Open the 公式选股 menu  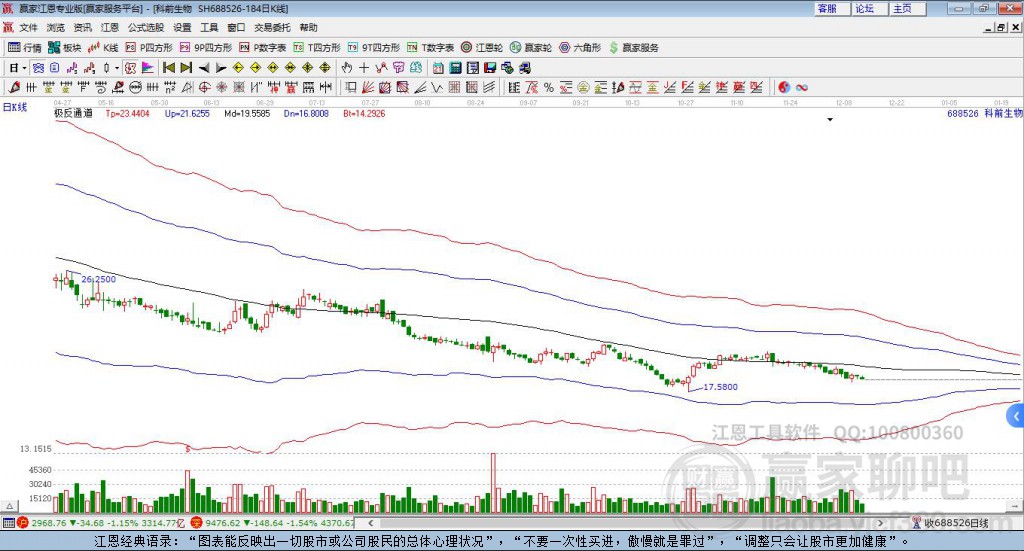click(x=146, y=27)
